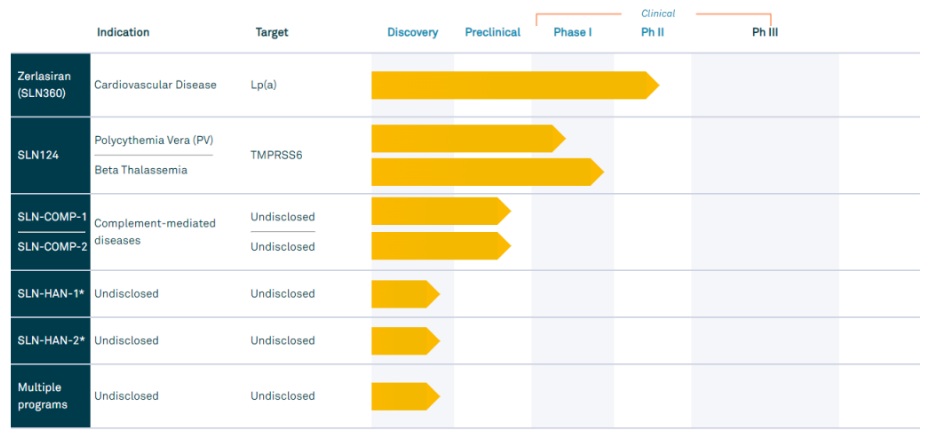
Task: Select the SLN-COMP-2 program label
Action: coord(50,247)
